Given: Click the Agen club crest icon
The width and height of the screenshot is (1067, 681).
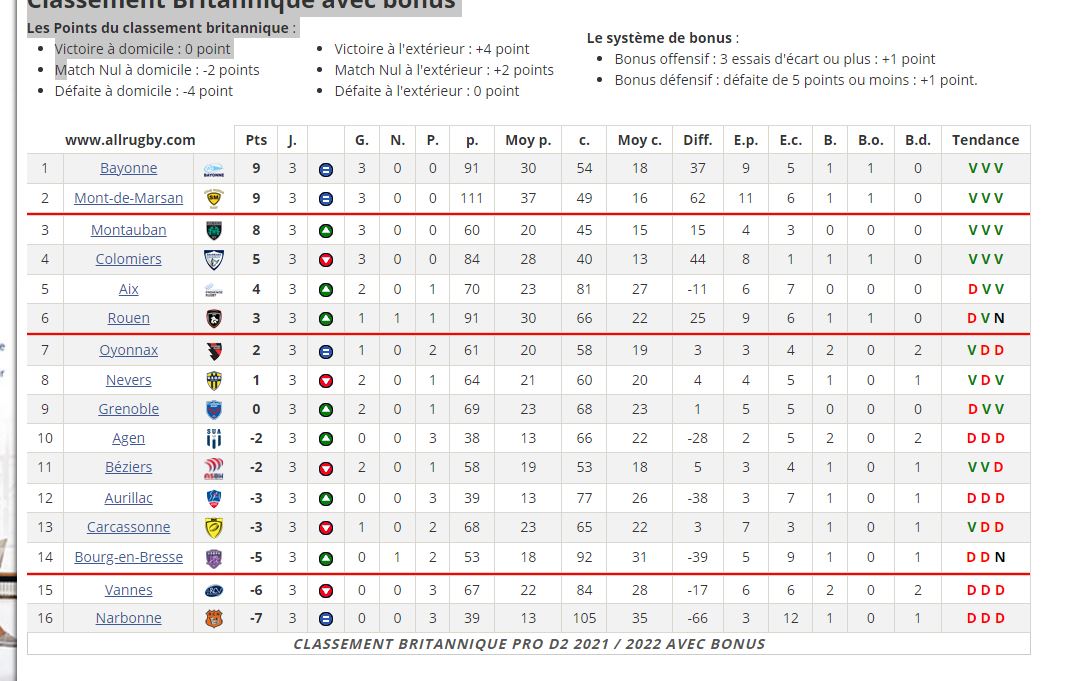Looking at the screenshot, I should coord(214,439).
